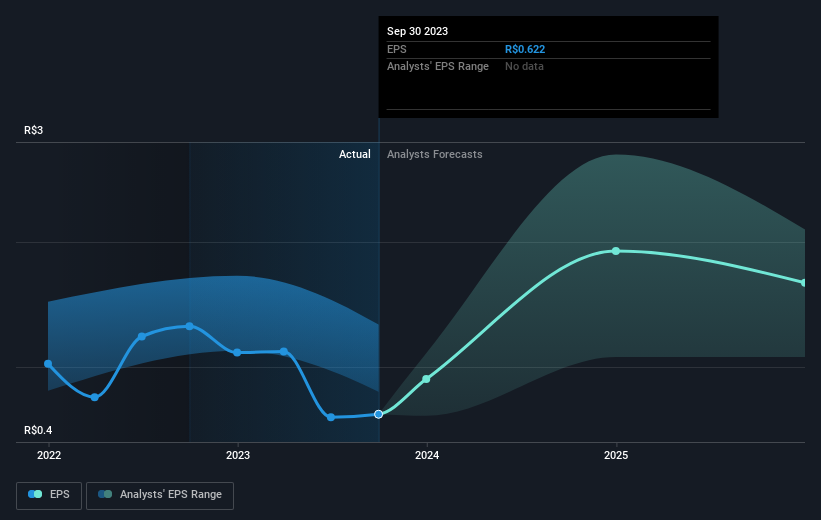Click the 2022 x-axis label
The width and height of the screenshot is (821, 520).
pyautogui.click(x=49, y=456)
